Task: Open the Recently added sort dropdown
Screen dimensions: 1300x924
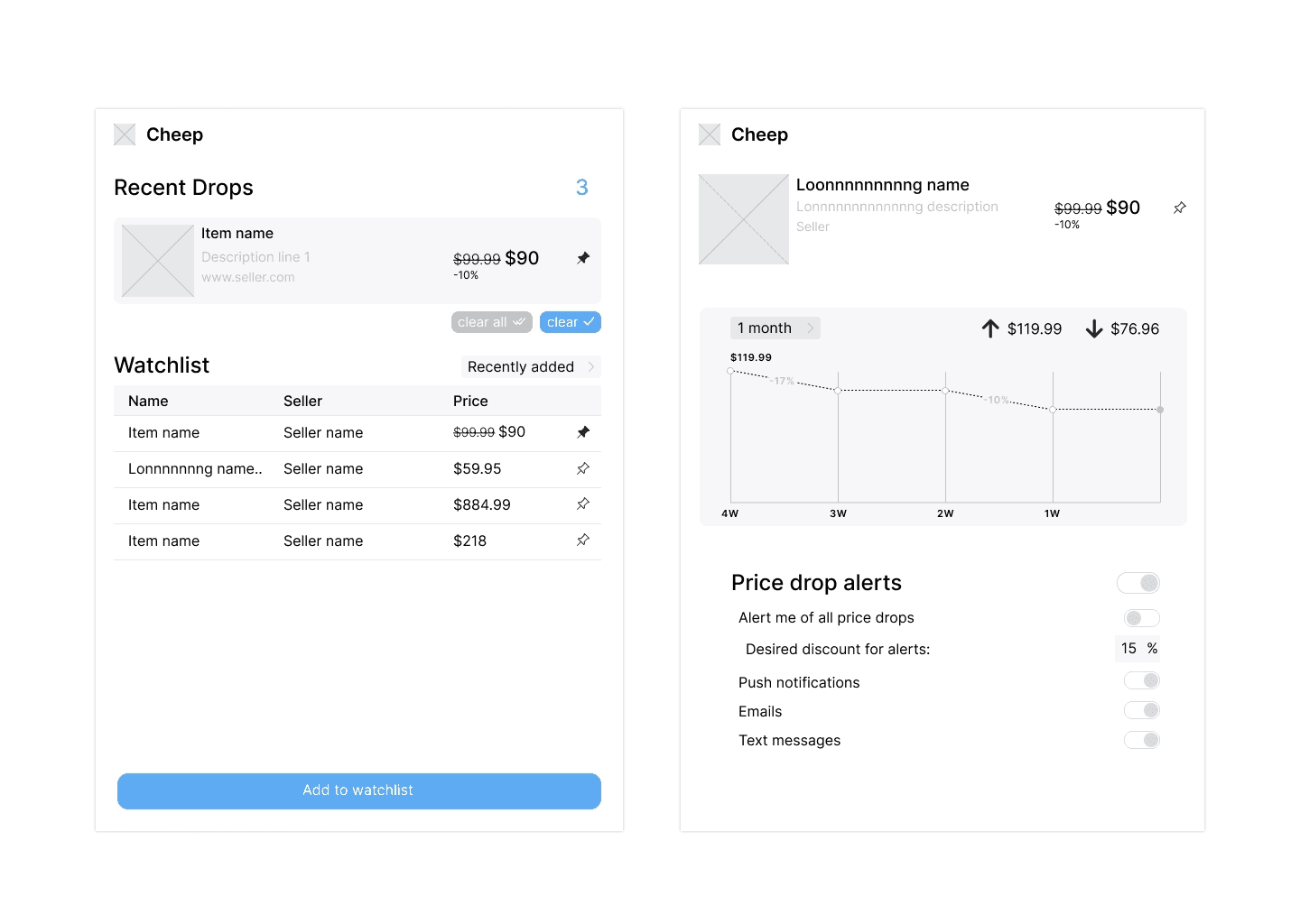Action: (x=531, y=366)
